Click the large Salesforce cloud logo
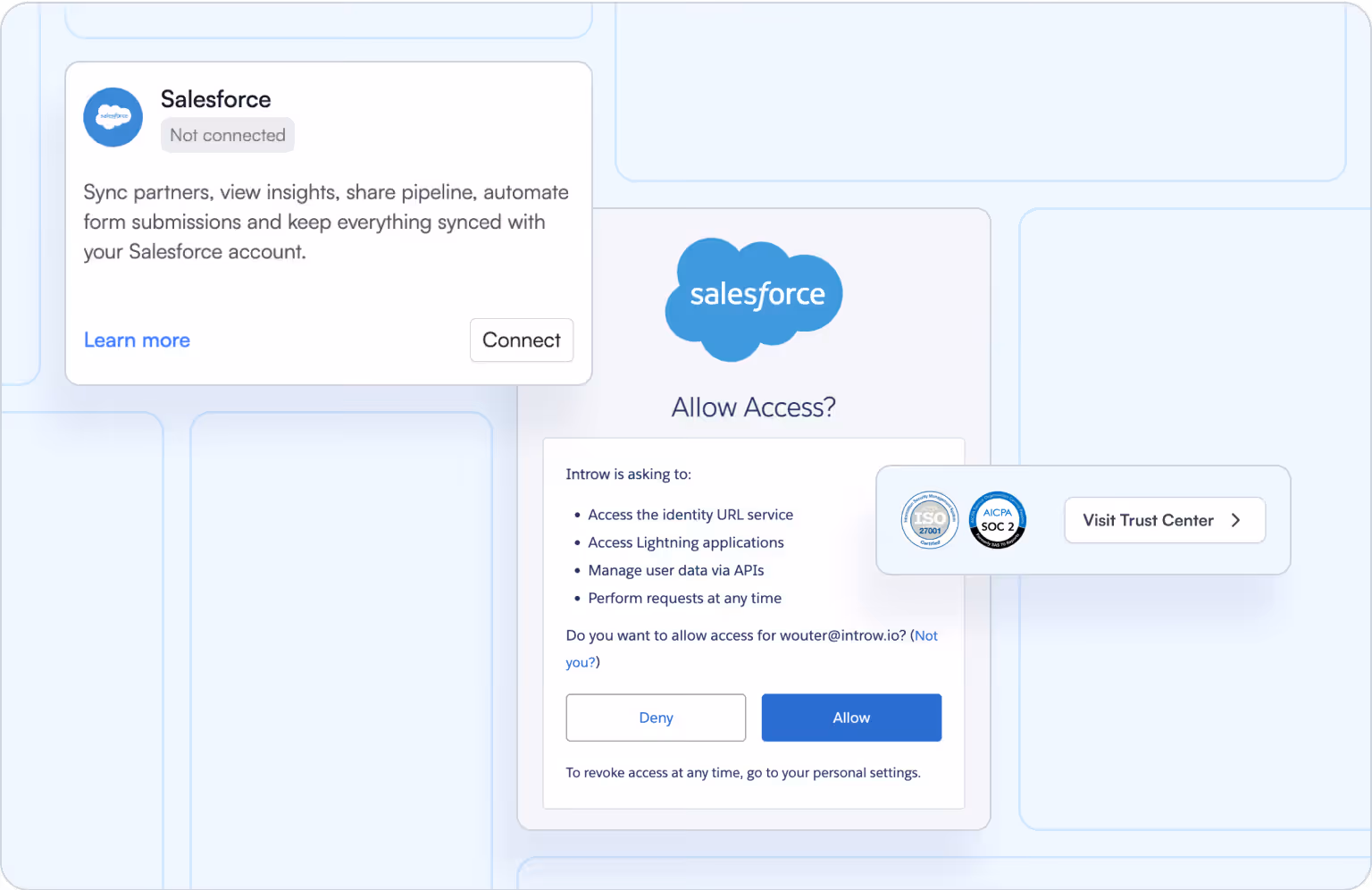 click(x=754, y=299)
